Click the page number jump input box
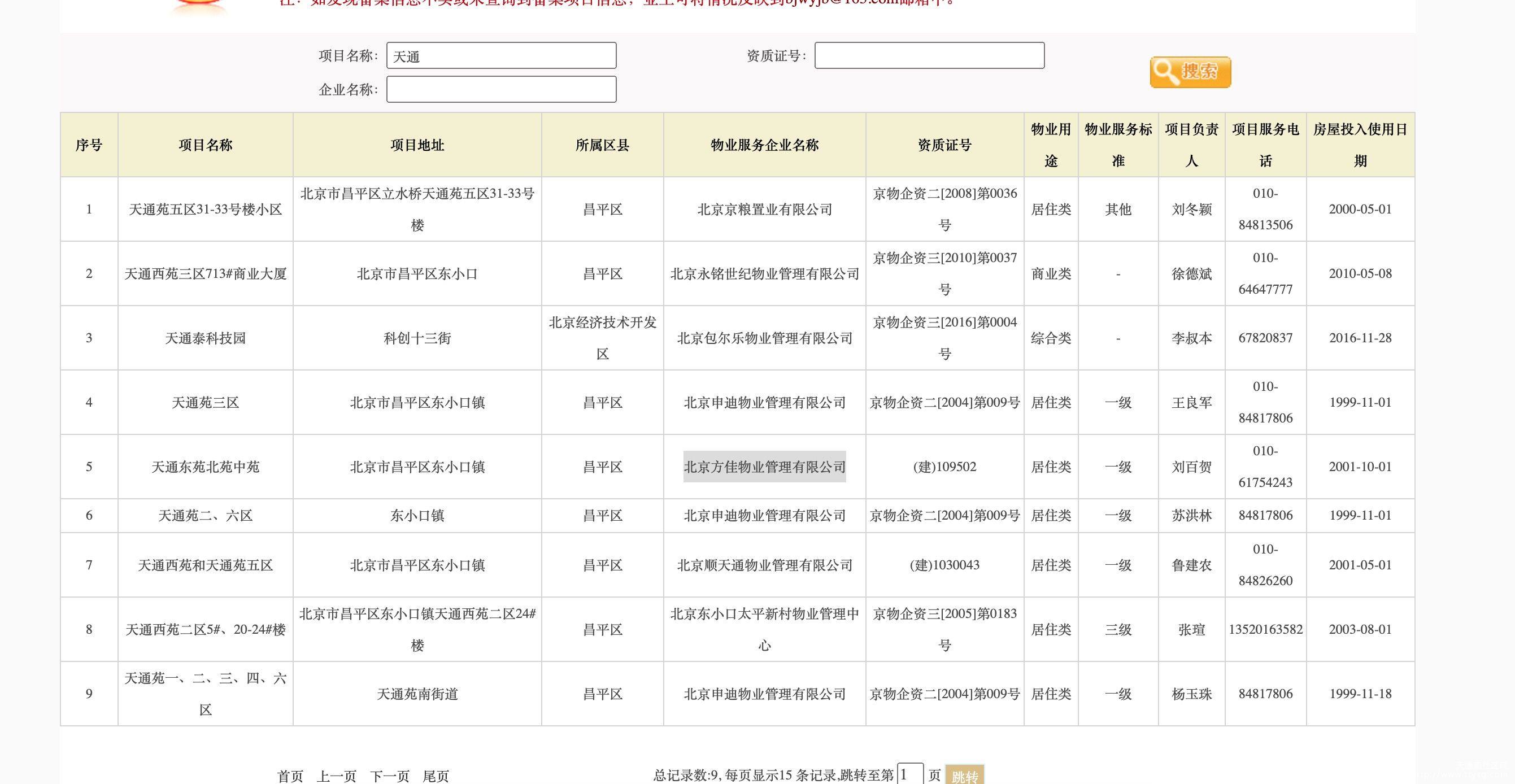The image size is (1515, 784). coord(911,774)
